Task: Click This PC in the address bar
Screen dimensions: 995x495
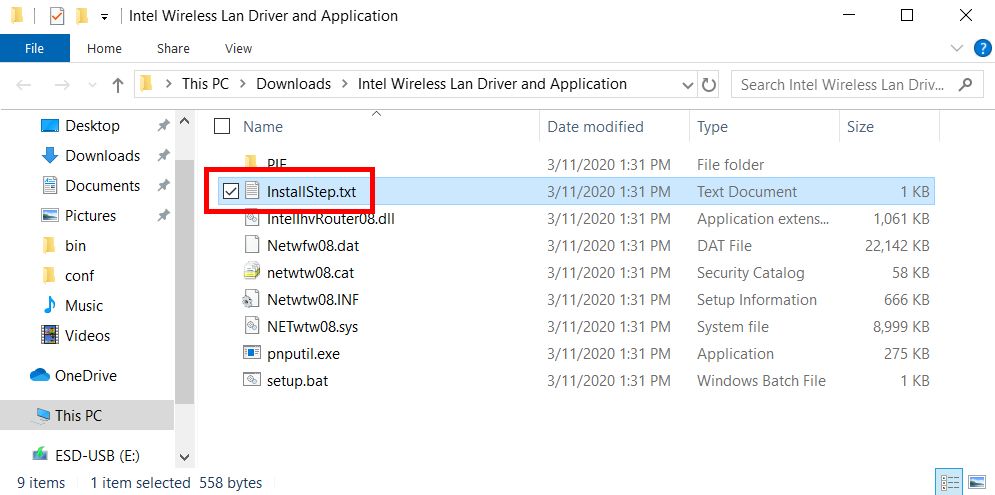Action: tap(205, 84)
